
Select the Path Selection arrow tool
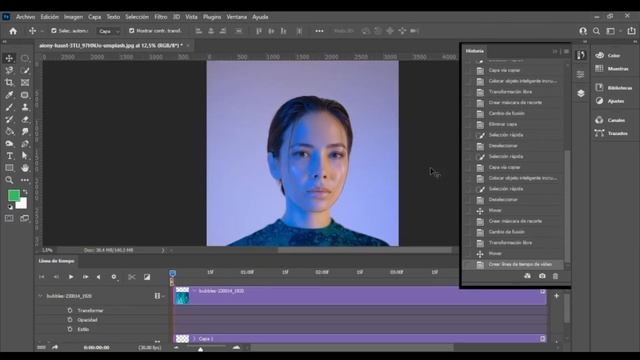[x=25, y=156]
